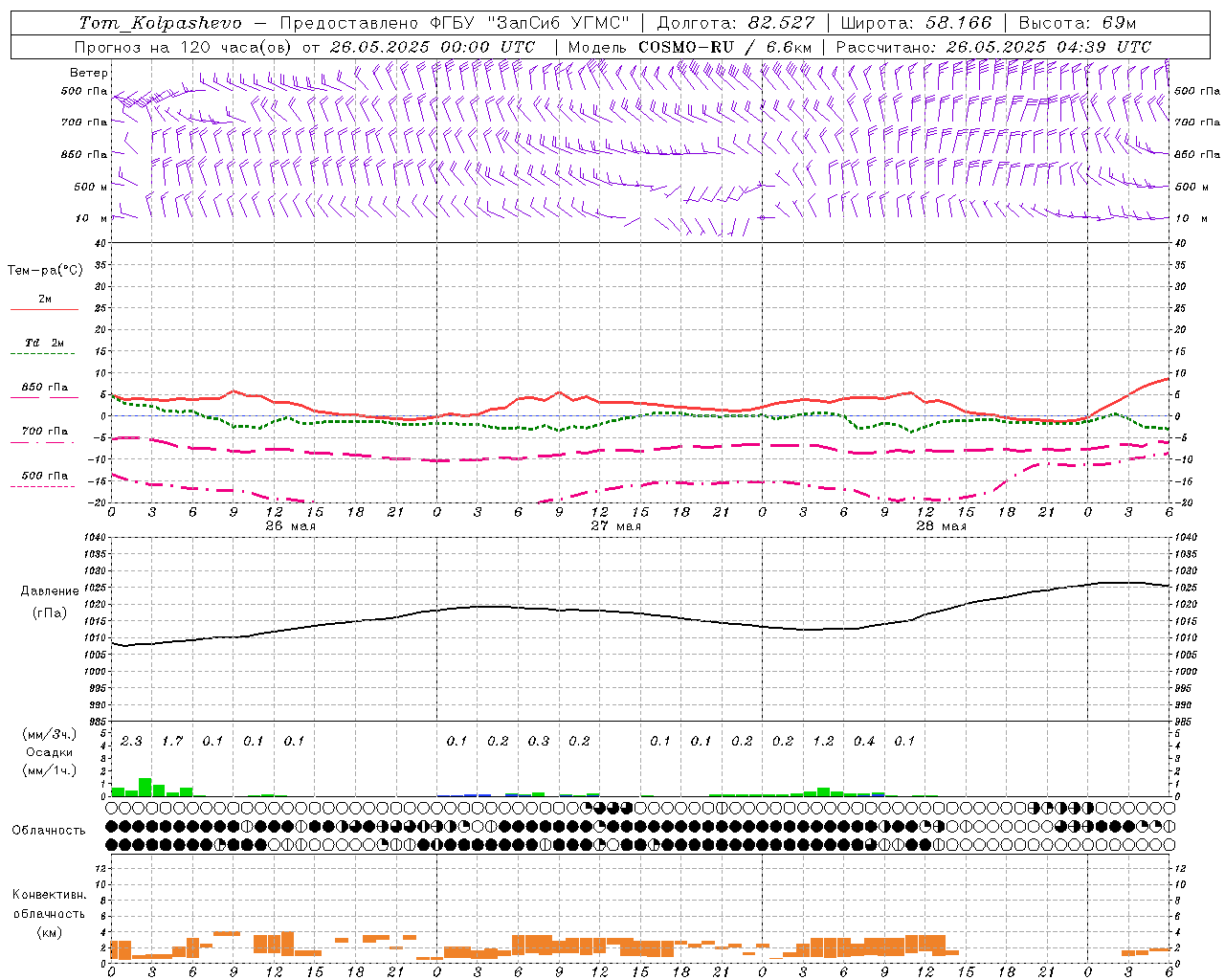Click the left-side 10 м wind level label
The image size is (1225, 980).
coord(92,218)
